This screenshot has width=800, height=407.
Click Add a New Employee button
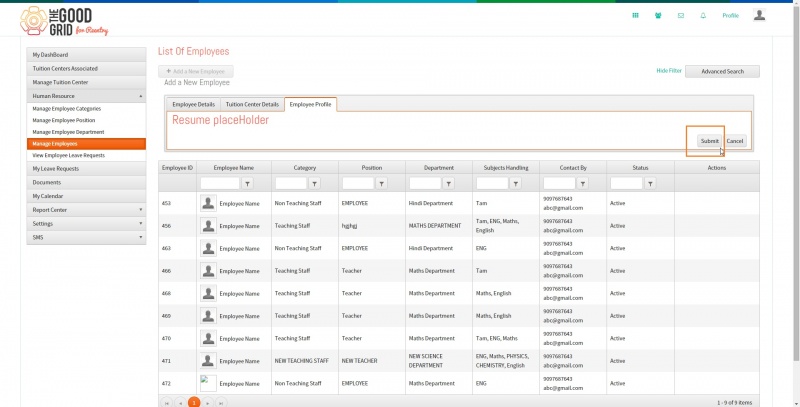pyautogui.click(x=196, y=71)
